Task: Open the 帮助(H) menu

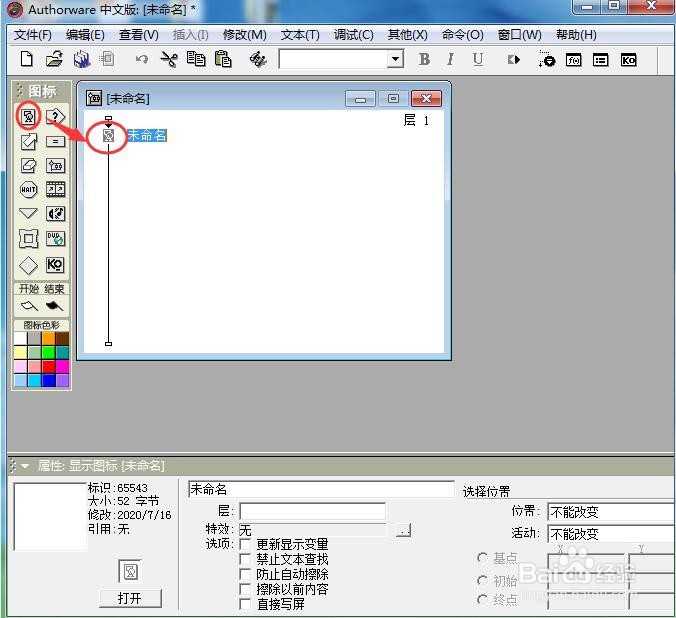Action: point(576,35)
